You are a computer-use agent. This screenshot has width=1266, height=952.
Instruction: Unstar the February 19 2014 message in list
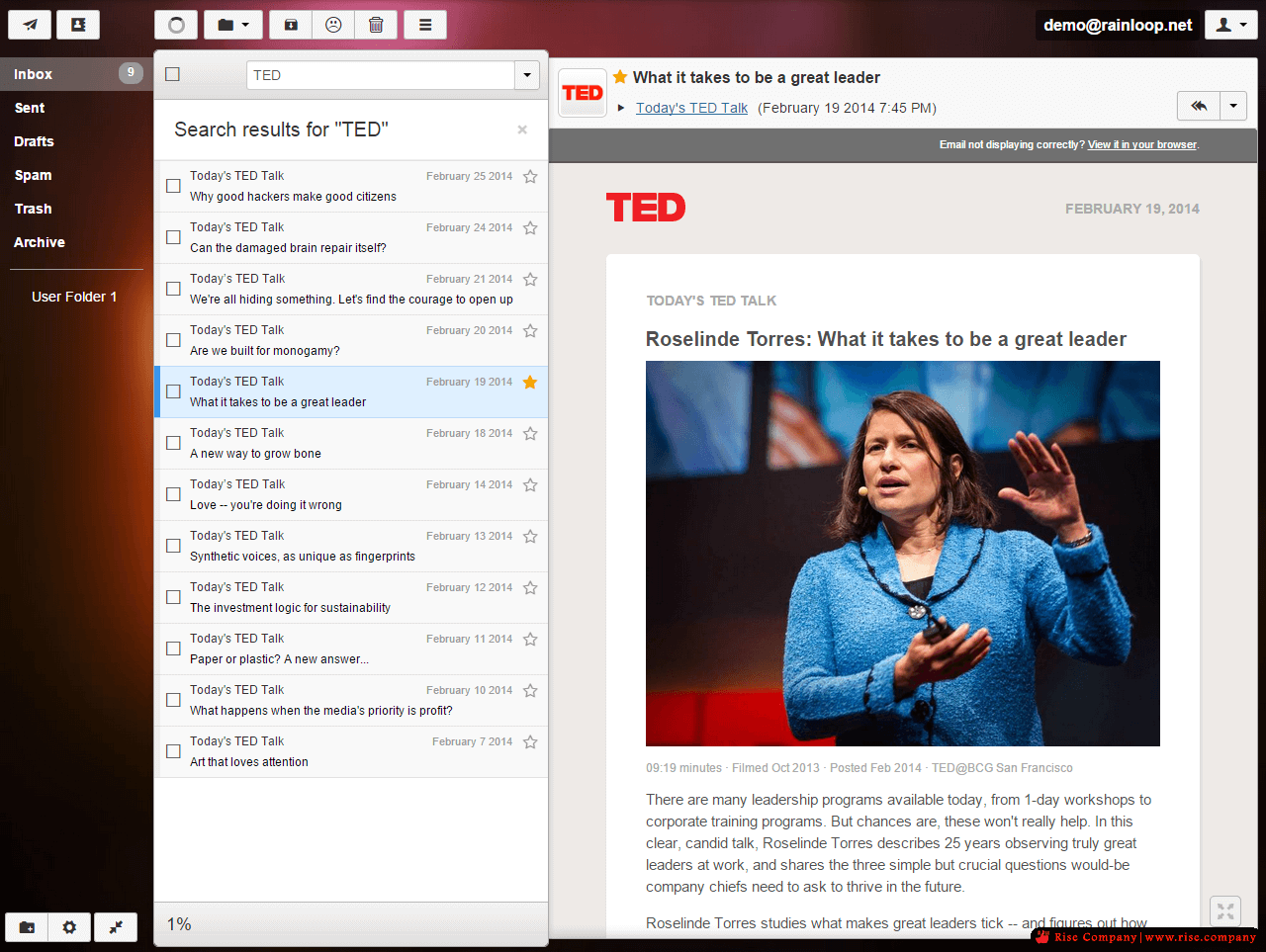click(530, 382)
